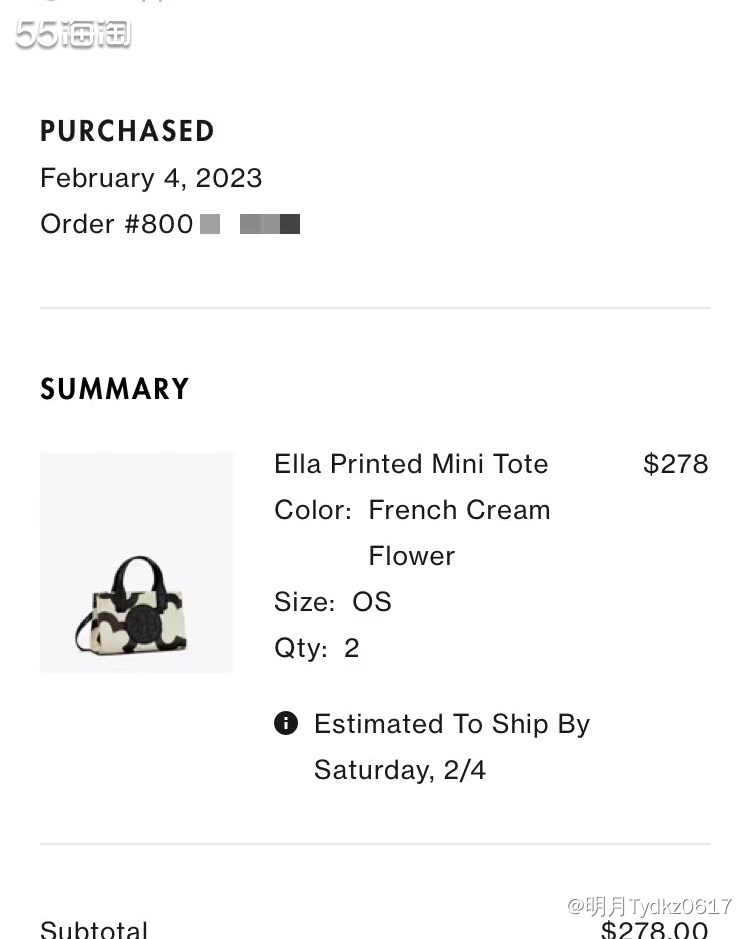
Task: Click the blurred part of order number
Action: [x=269, y=224]
